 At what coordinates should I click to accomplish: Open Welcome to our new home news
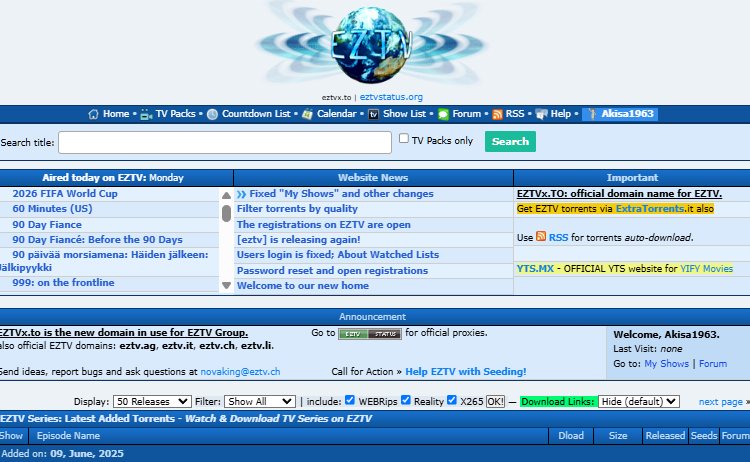303,286
